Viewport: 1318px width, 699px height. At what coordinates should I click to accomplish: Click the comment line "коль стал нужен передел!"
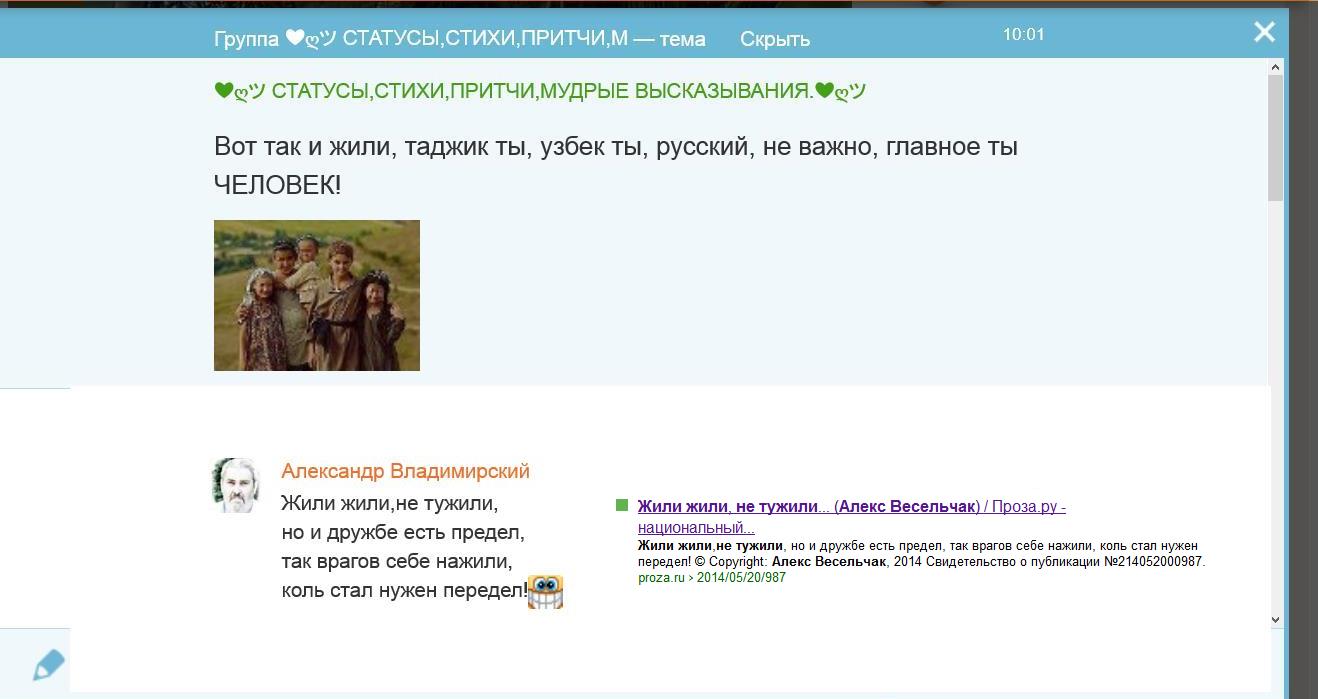point(404,591)
